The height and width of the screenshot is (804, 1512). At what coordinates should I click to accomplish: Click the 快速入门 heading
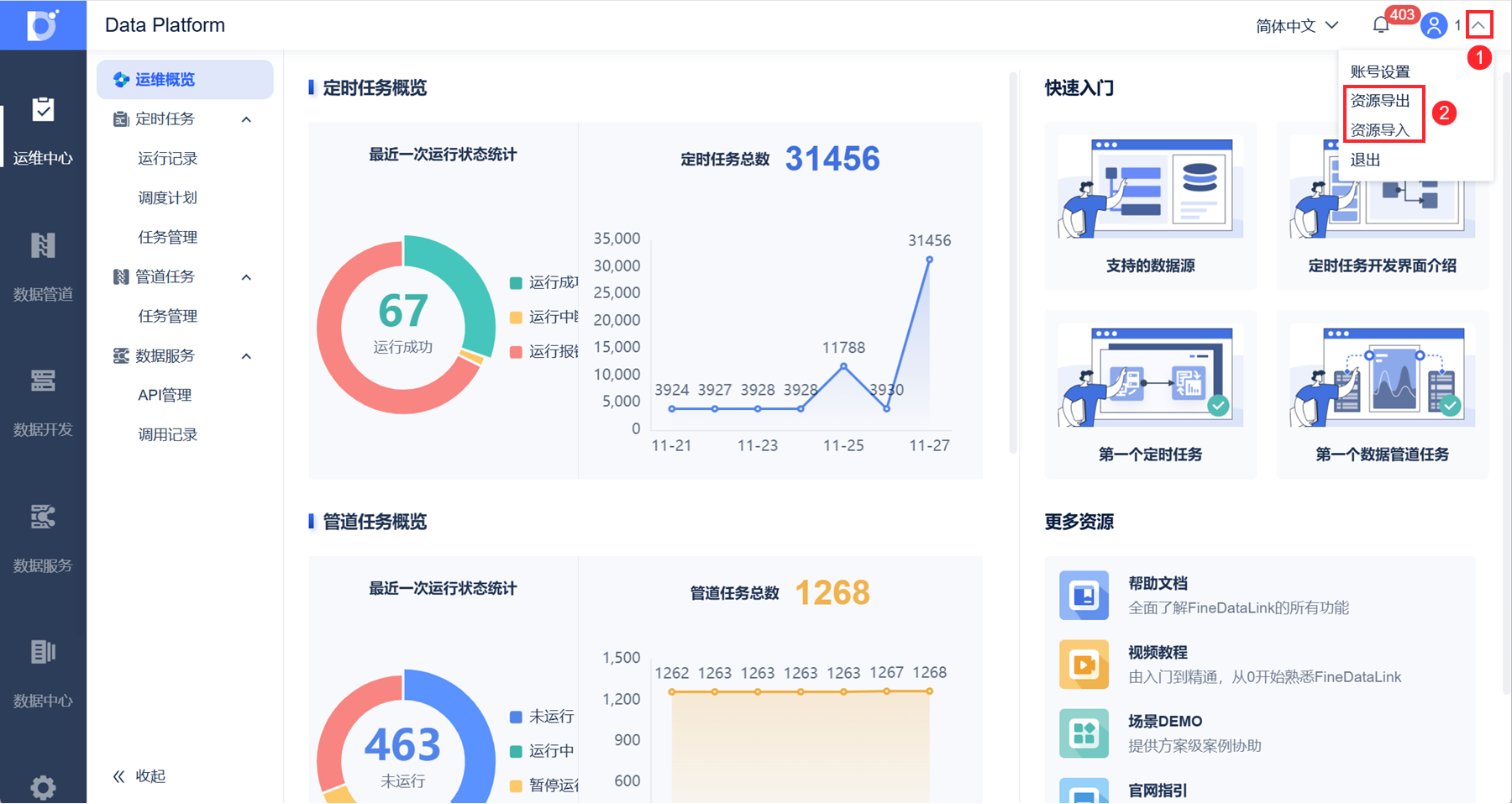pyautogui.click(x=1079, y=88)
